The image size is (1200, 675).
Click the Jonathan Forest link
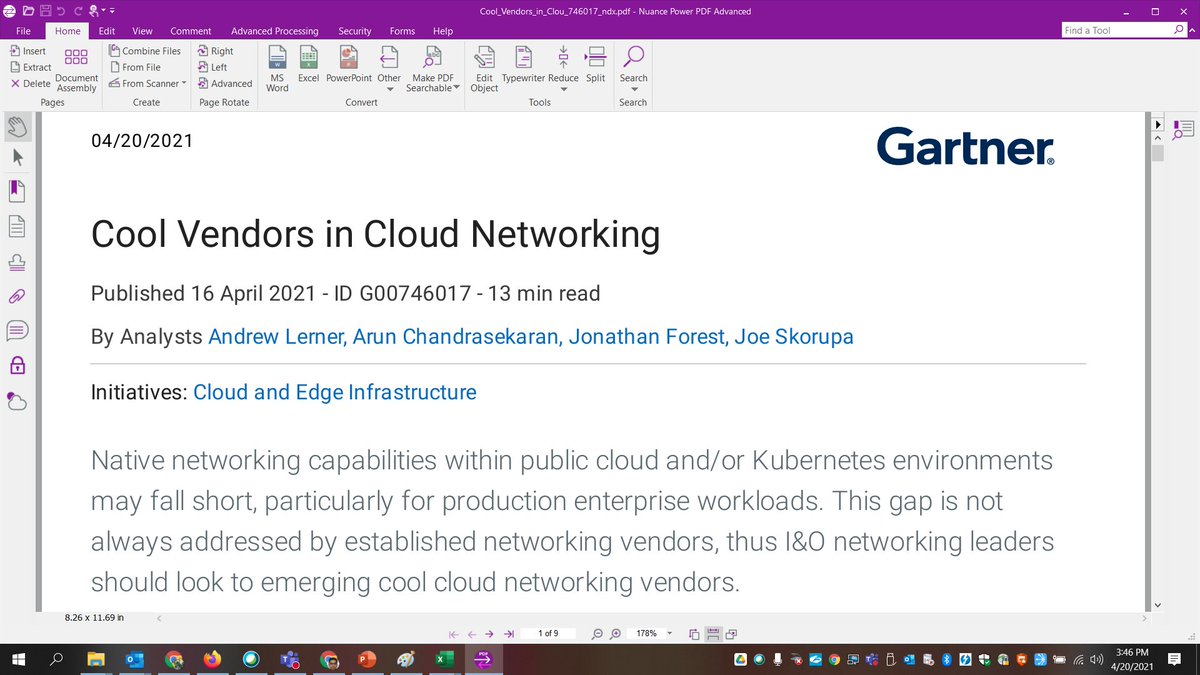click(x=647, y=337)
